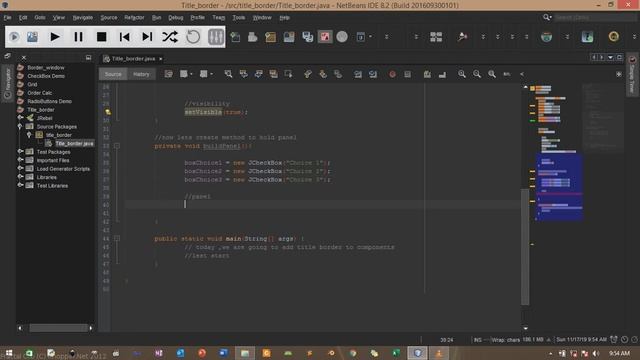Select the Order Calc project

pos(40,93)
